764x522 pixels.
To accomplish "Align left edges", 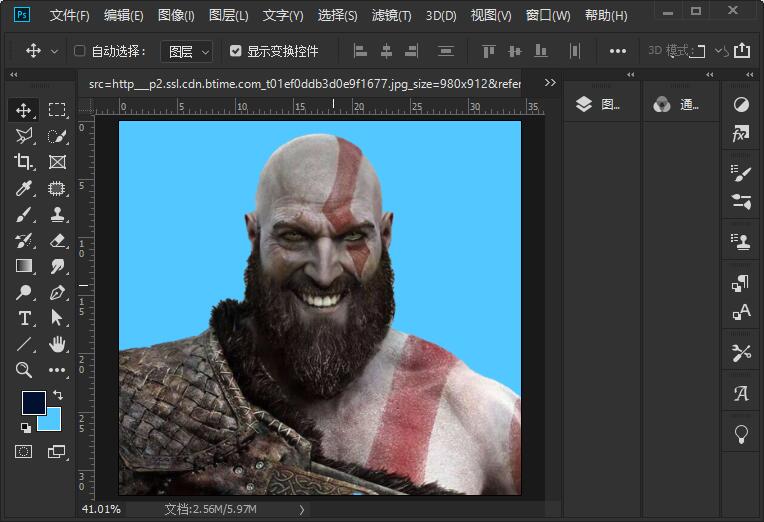I will (x=360, y=51).
